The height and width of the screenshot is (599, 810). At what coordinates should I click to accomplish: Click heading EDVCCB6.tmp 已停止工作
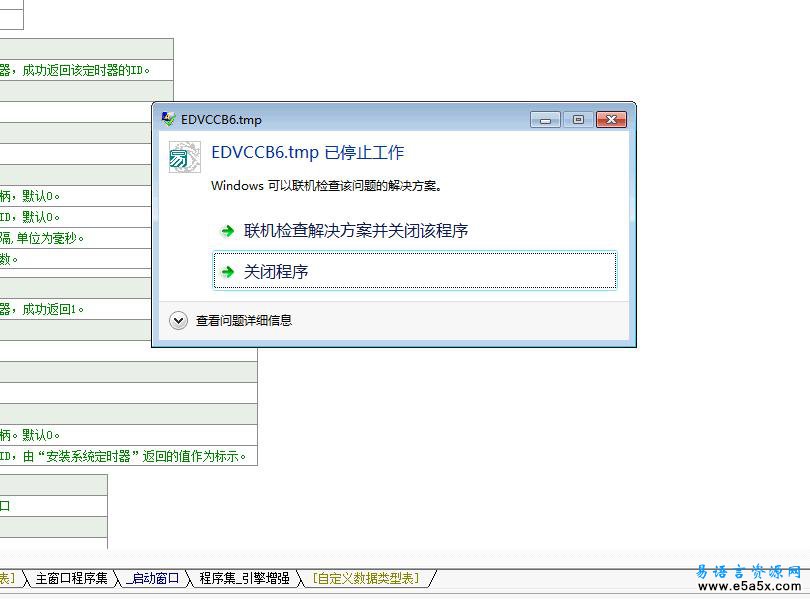click(308, 153)
